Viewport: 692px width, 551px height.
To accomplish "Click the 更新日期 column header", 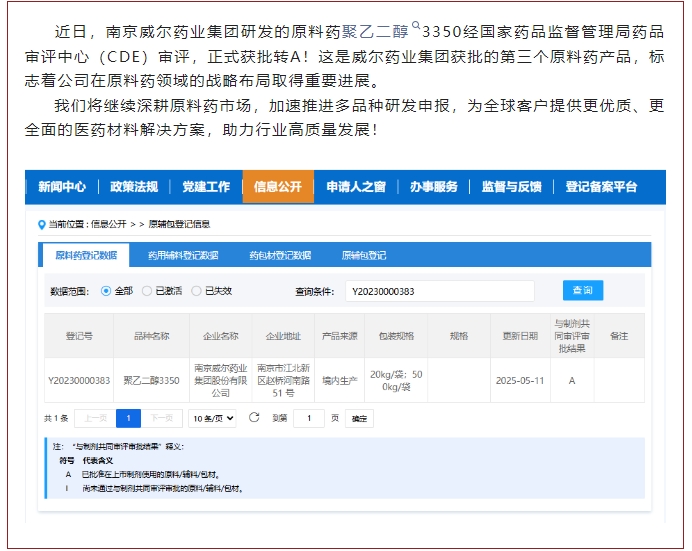I will point(520,336).
